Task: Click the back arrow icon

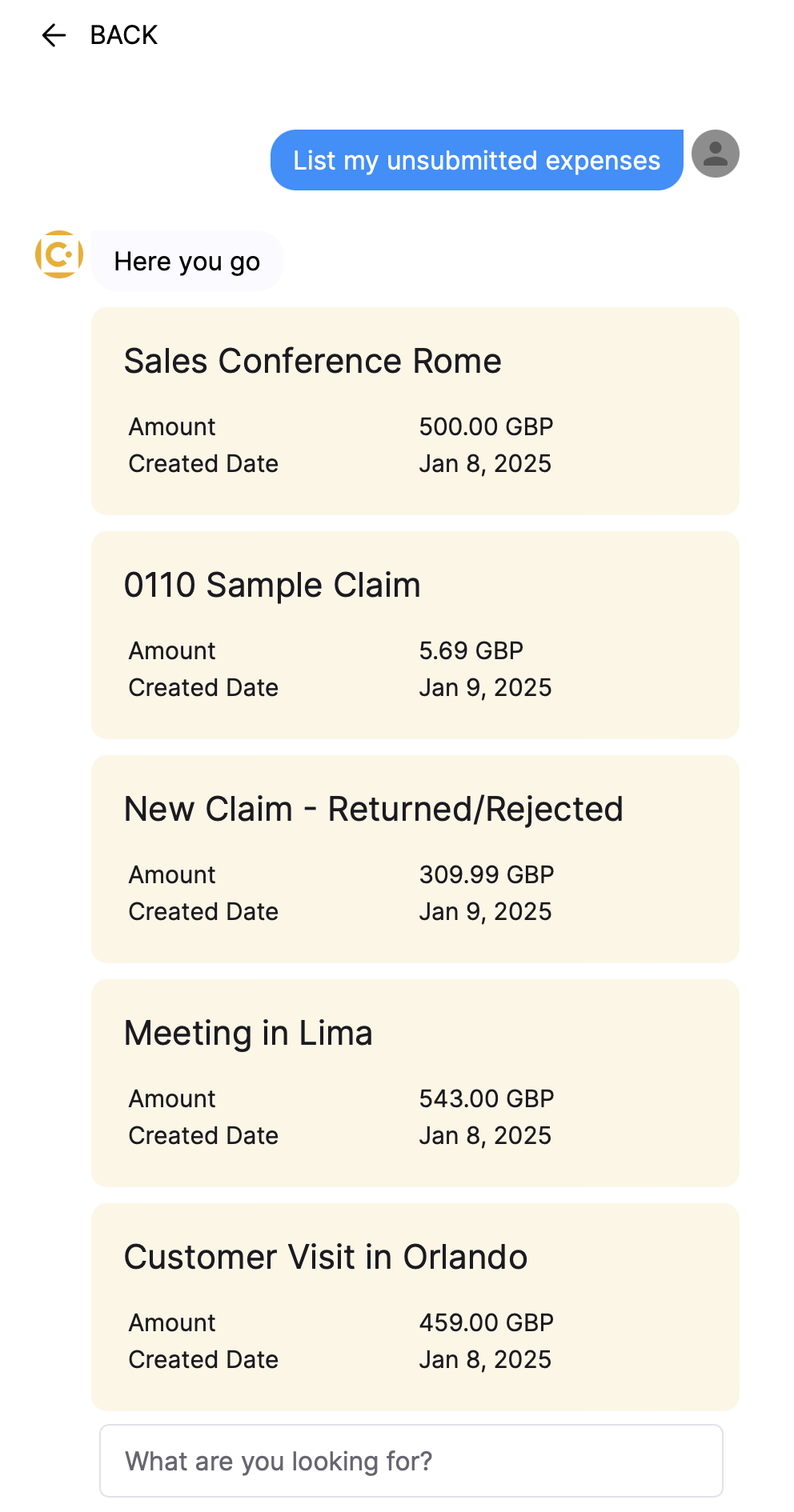Action: tap(54, 35)
